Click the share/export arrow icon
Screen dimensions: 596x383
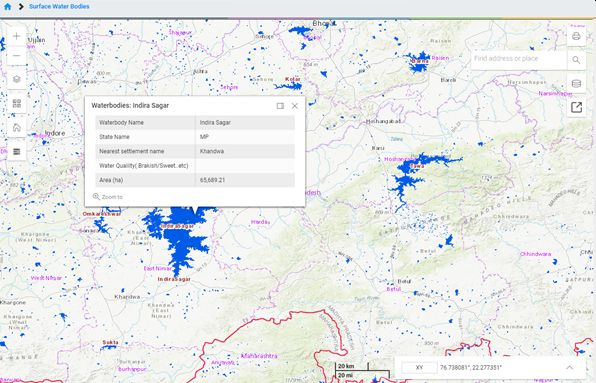point(576,108)
